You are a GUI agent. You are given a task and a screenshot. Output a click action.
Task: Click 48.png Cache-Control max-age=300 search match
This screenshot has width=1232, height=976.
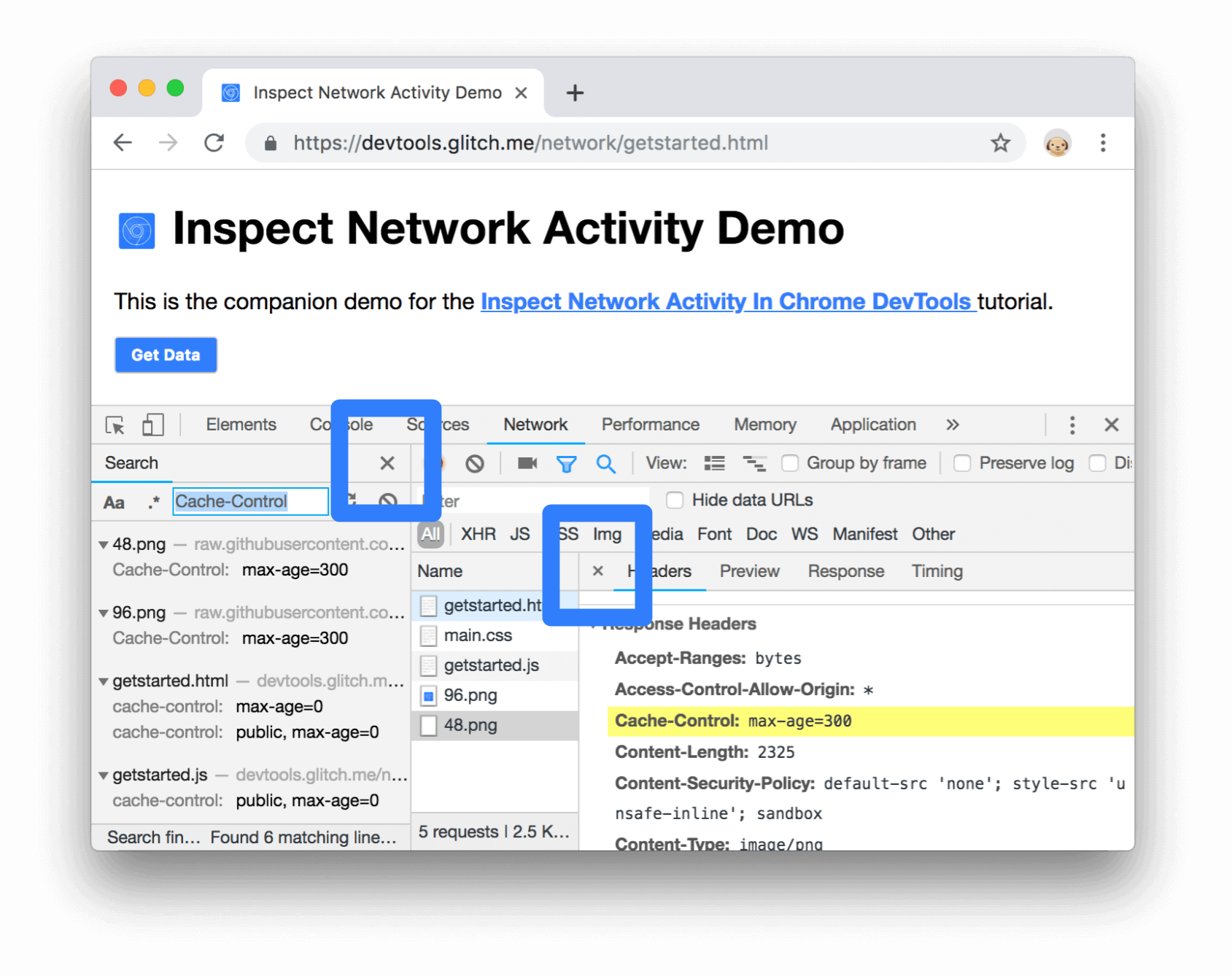[x=230, y=570]
